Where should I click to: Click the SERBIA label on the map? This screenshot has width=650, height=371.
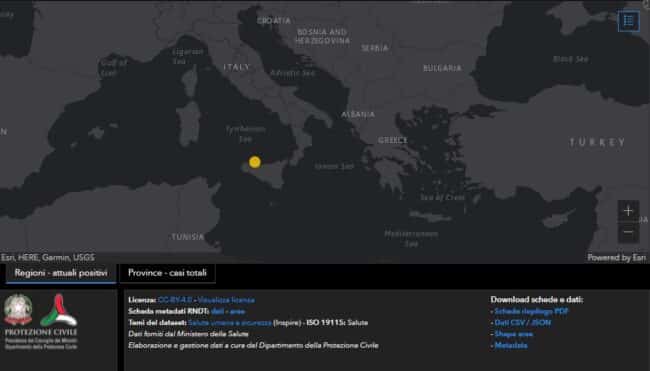click(x=375, y=48)
